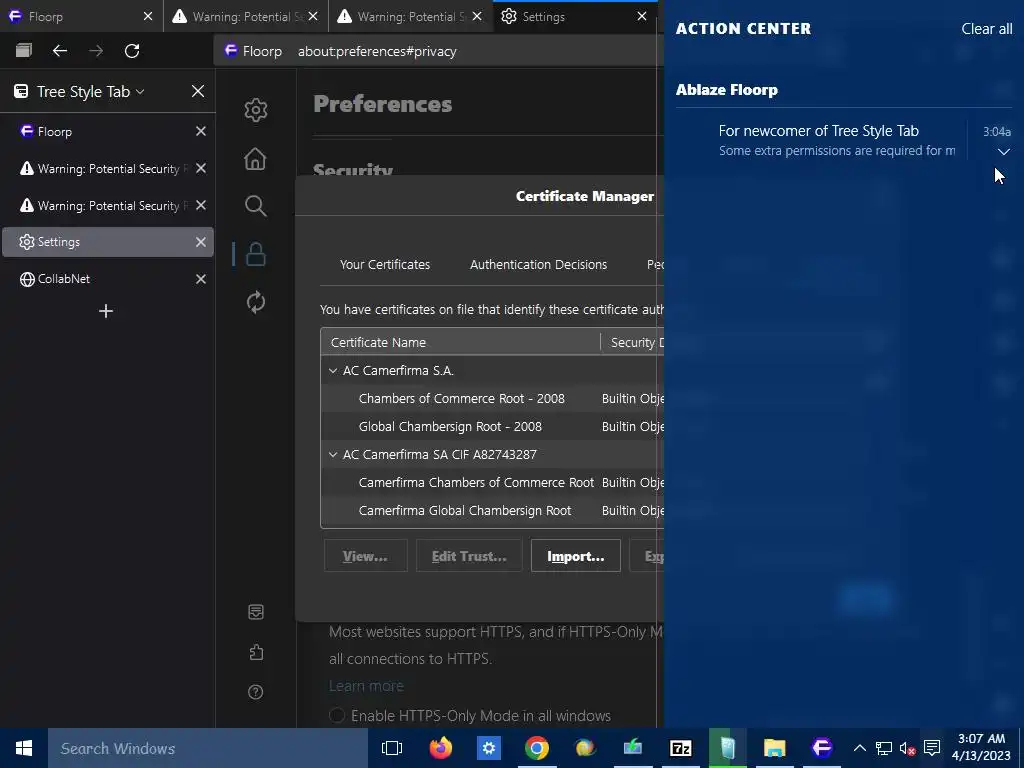Close Settings tab in the top tab strip
This screenshot has width=1024, height=768.
pos(642,16)
